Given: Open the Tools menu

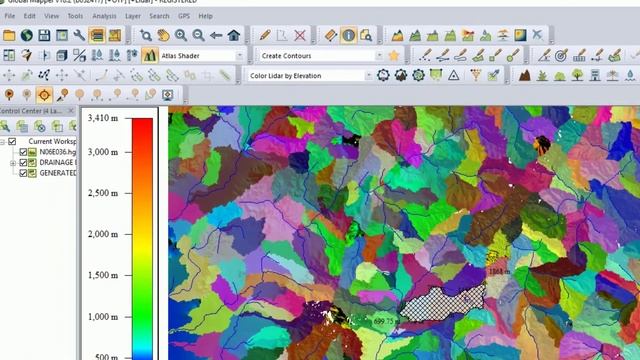Looking at the screenshot, I should pos(75,16).
